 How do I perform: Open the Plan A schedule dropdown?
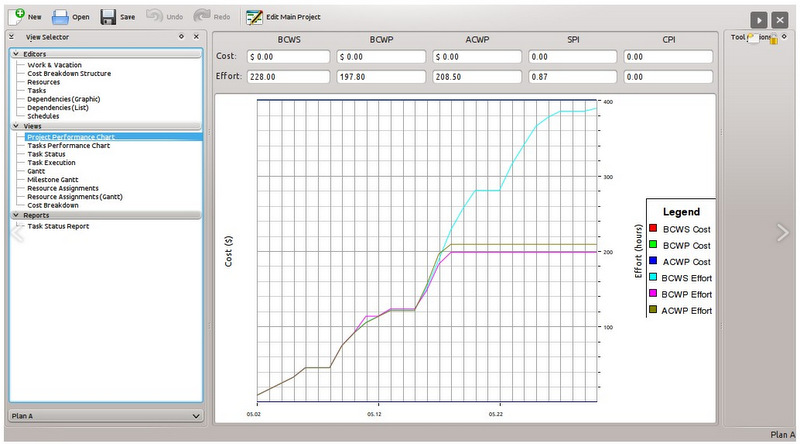106,416
